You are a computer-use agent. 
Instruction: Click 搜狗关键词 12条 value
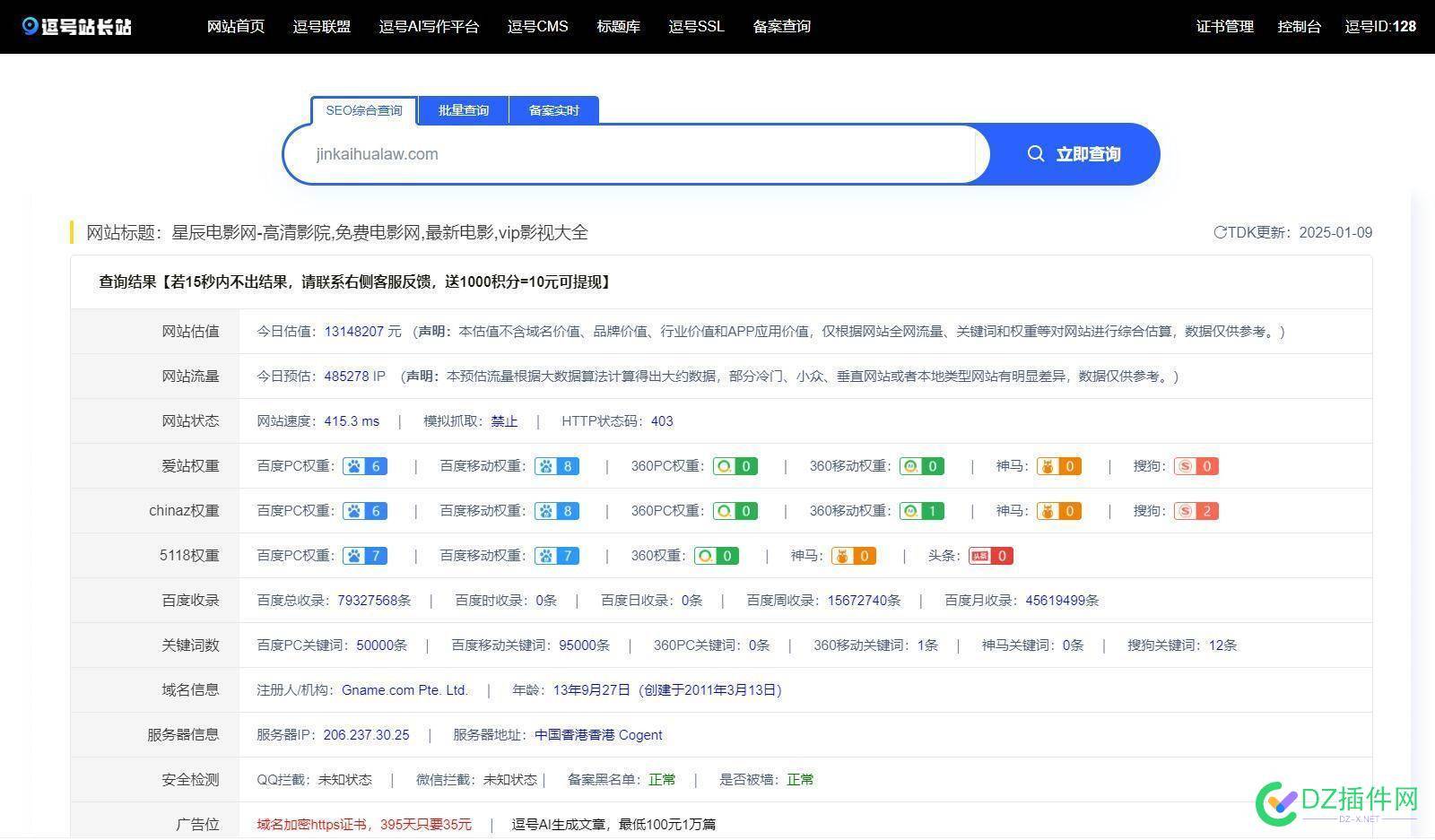point(1223,645)
